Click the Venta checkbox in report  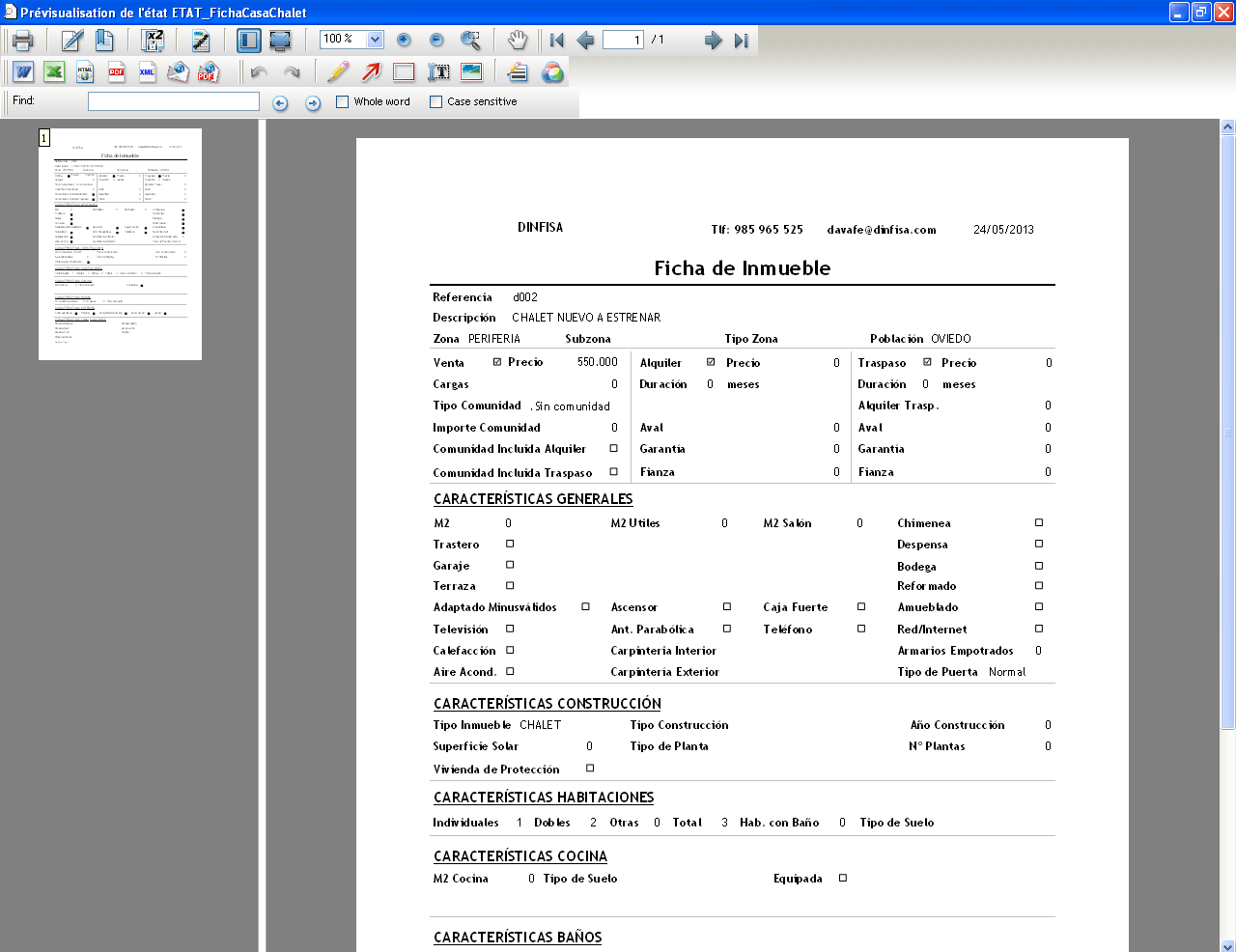[497, 362]
